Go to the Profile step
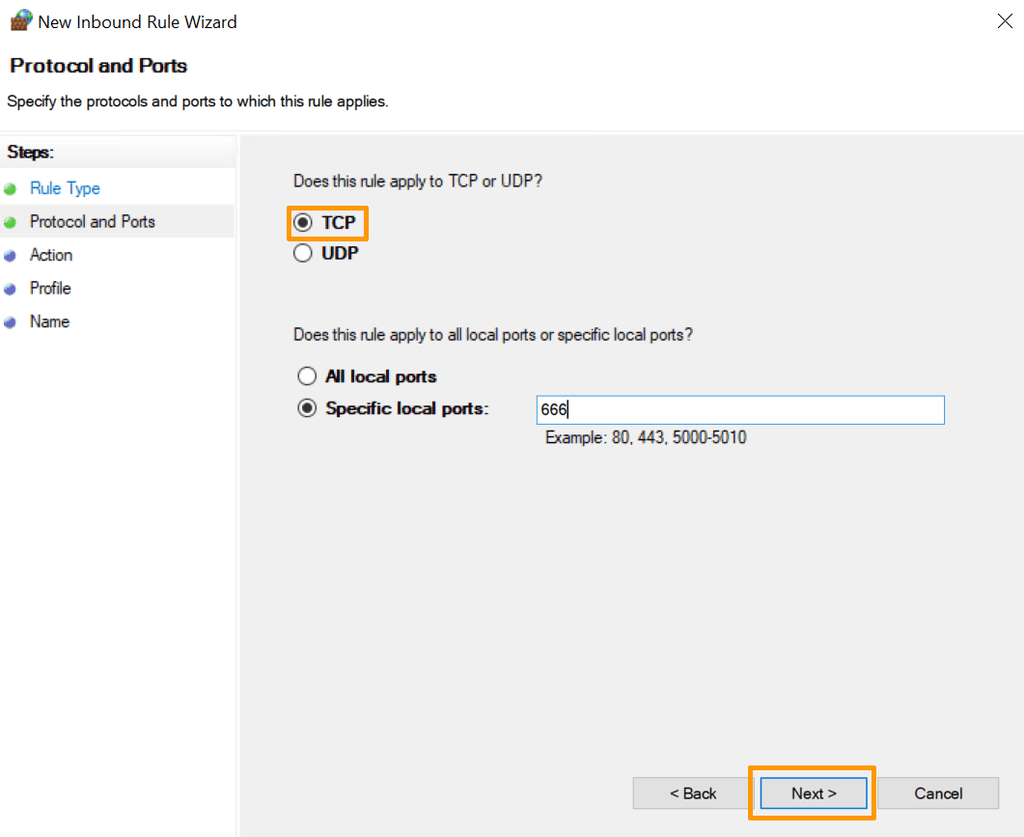 coord(51,288)
